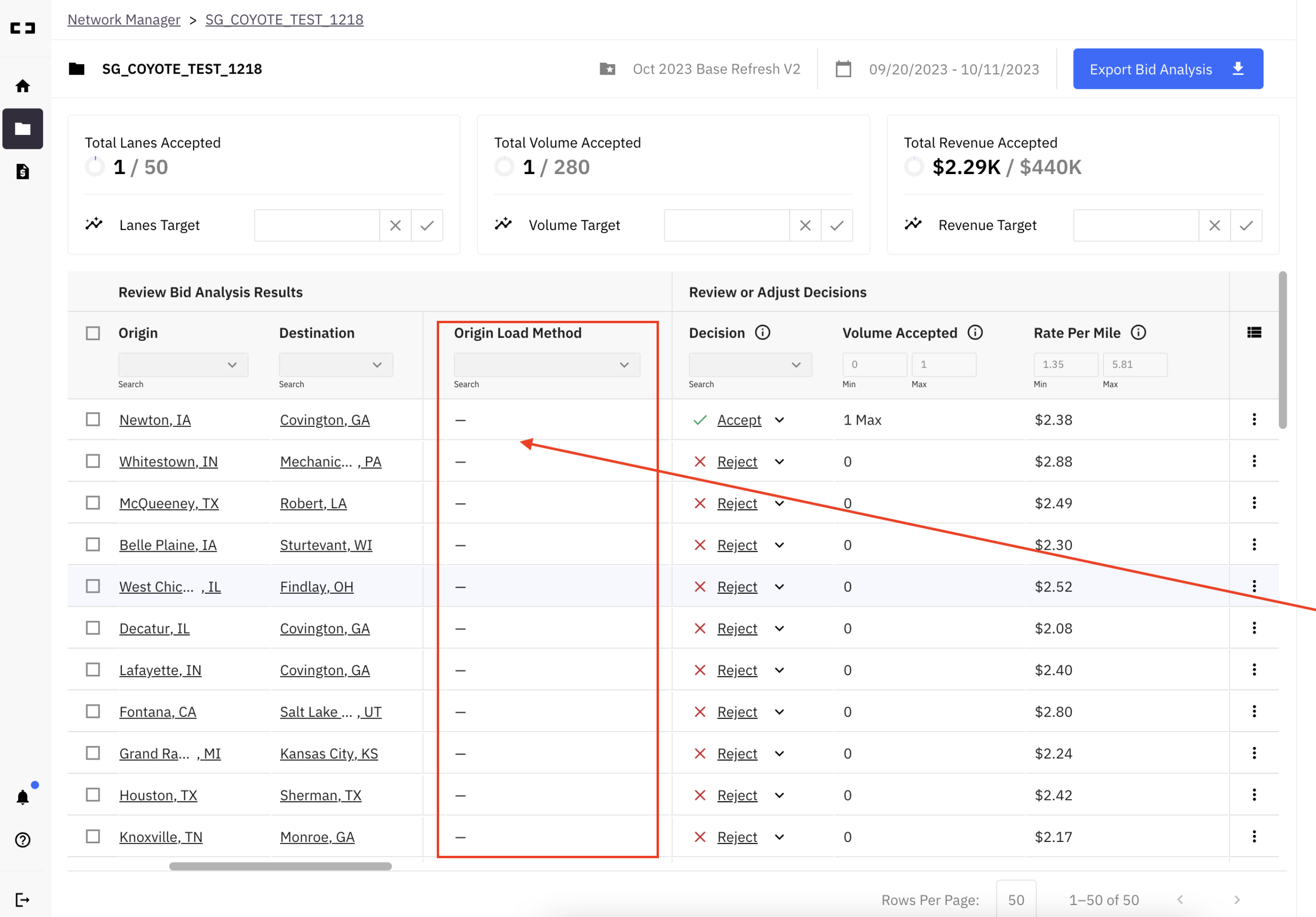Expand decision dropdown for Decatur, IL row
1316x917 pixels.
(x=779, y=628)
